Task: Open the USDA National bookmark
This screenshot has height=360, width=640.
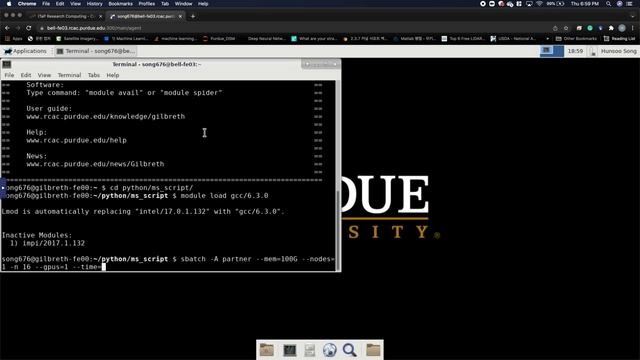Action: coord(513,38)
